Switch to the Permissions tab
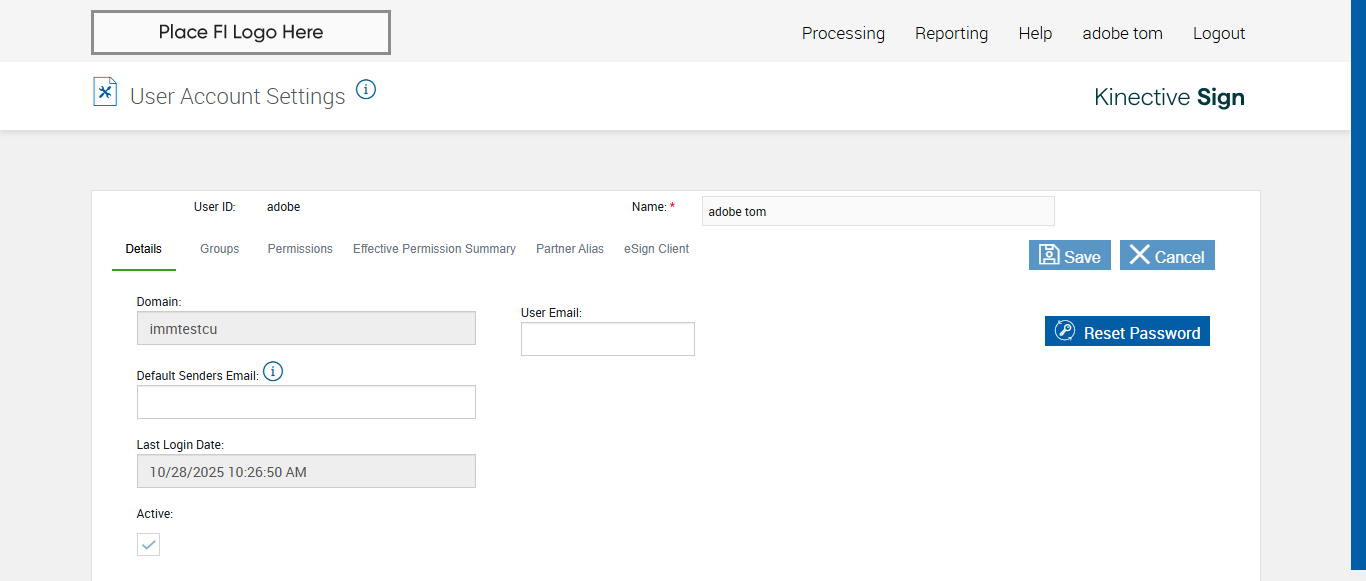The image size is (1366, 581). coord(300,249)
